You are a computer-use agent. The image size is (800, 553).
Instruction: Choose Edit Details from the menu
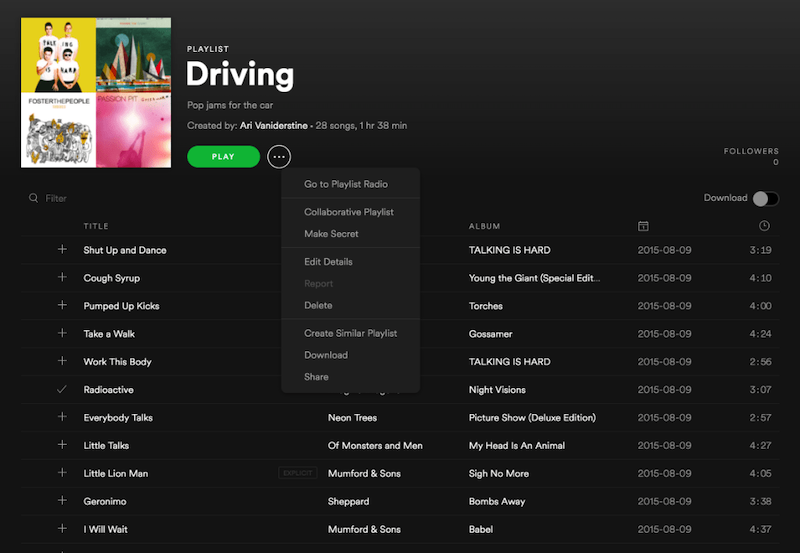point(328,262)
